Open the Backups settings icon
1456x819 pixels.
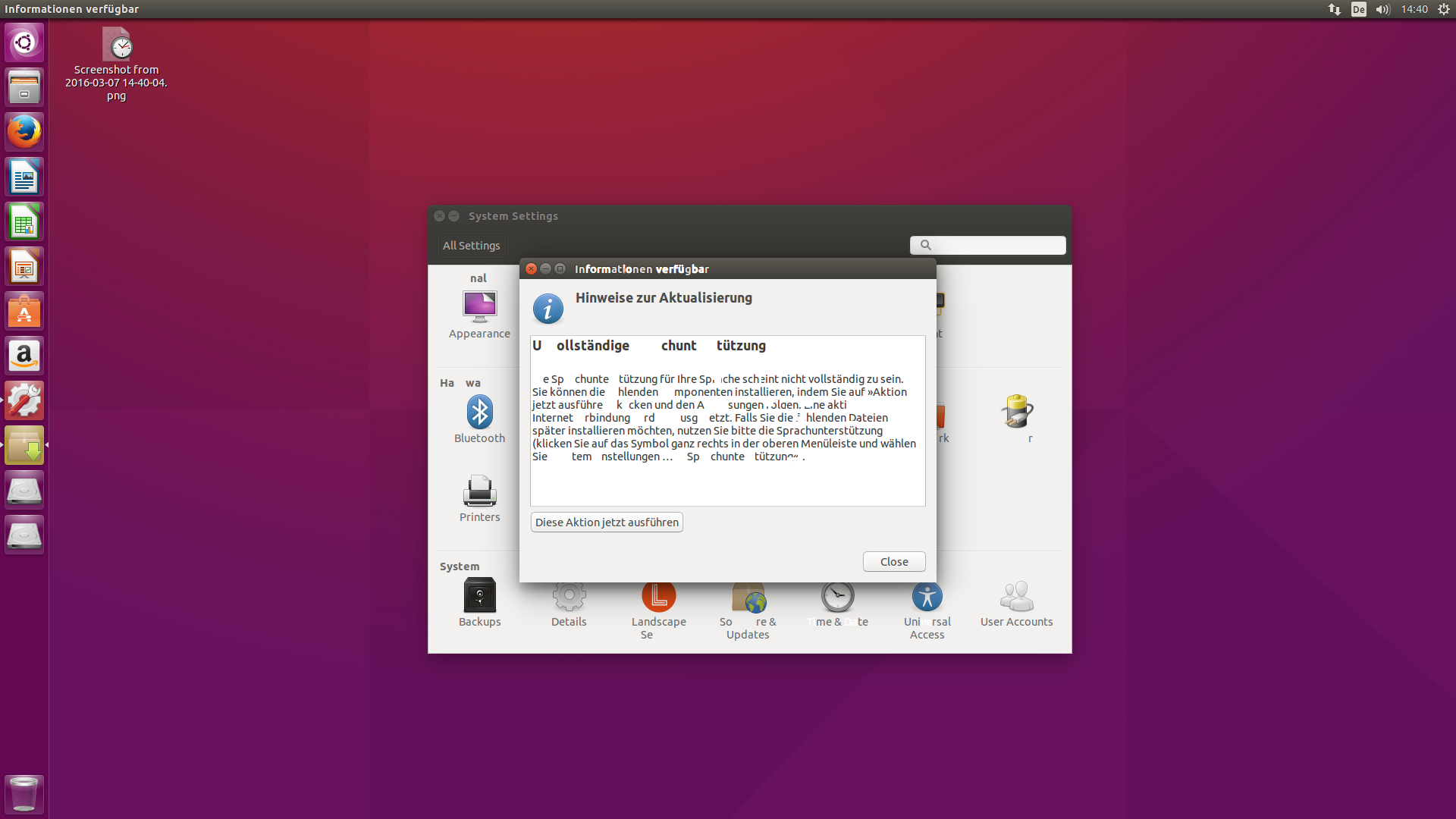pos(479,597)
